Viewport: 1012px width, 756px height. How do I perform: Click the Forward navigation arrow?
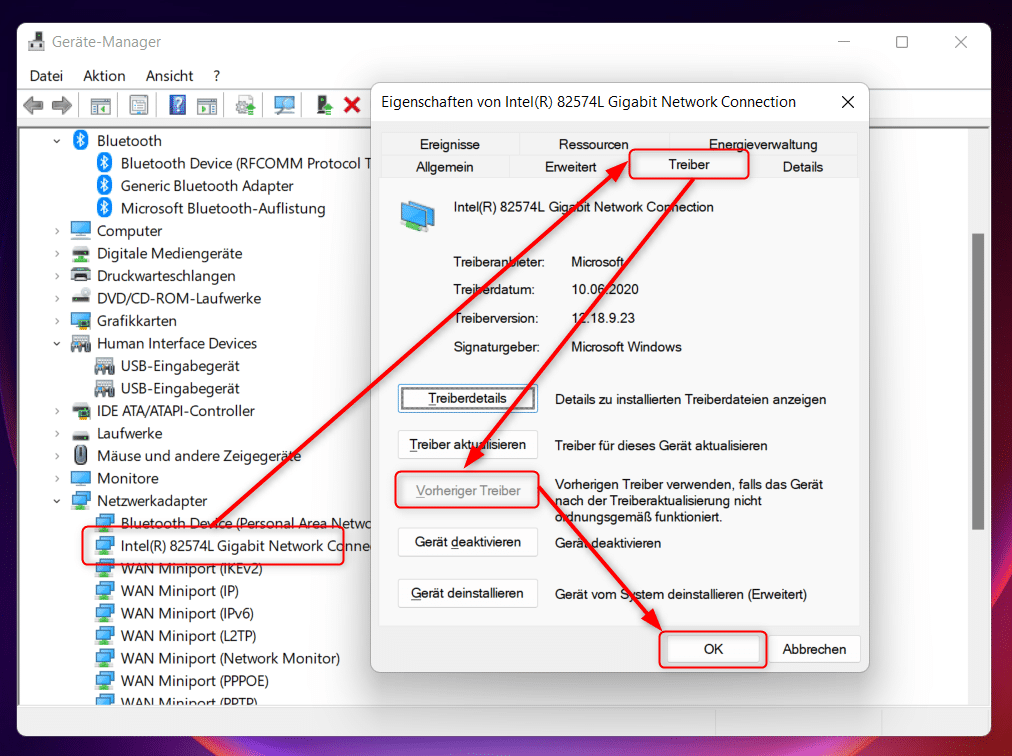[x=62, y=103]
